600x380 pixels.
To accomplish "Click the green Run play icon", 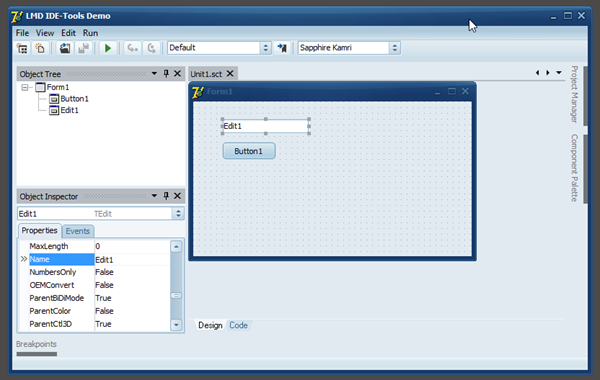I will (108, 48).
